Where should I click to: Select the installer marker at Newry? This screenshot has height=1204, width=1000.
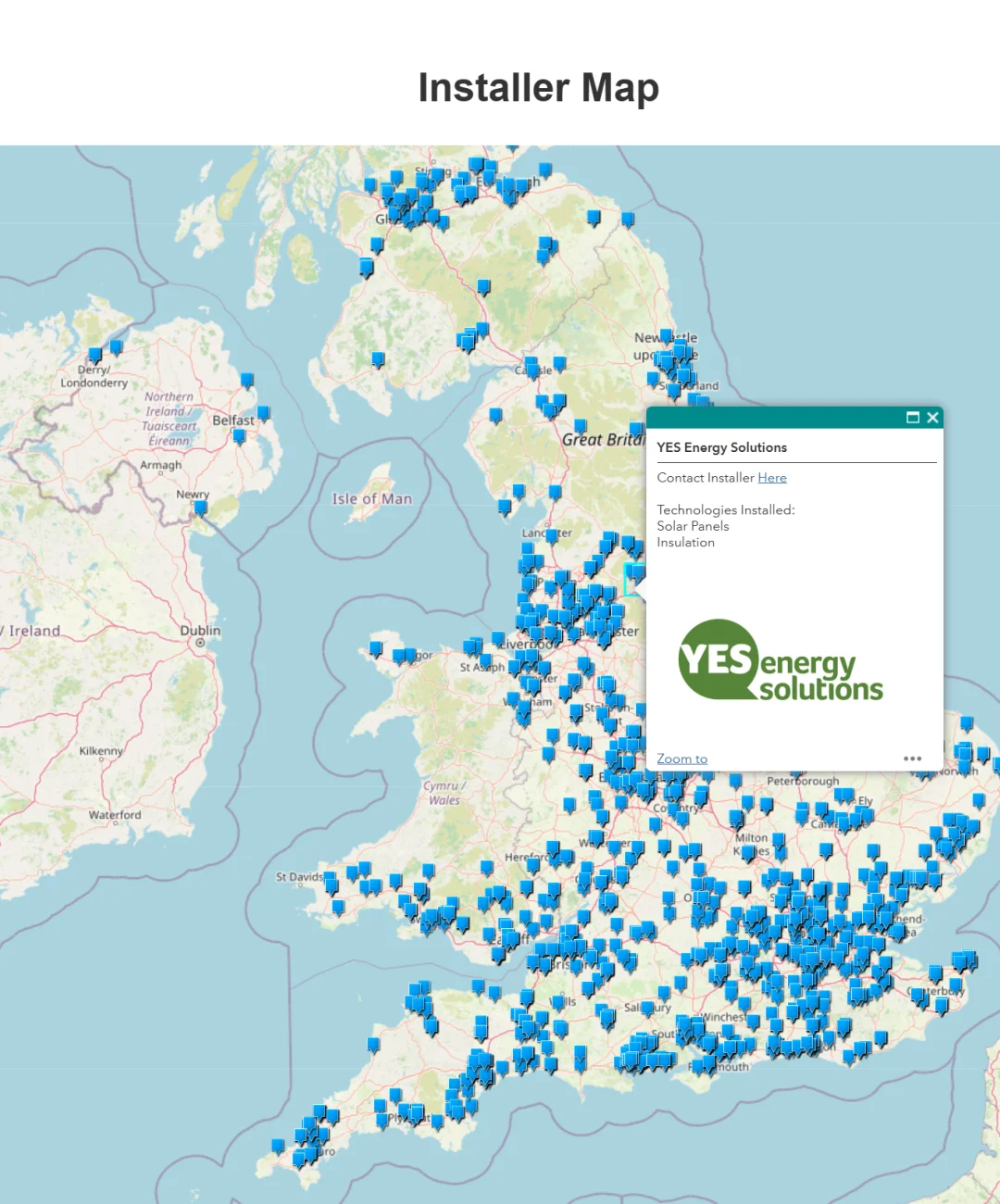point(200,508)
